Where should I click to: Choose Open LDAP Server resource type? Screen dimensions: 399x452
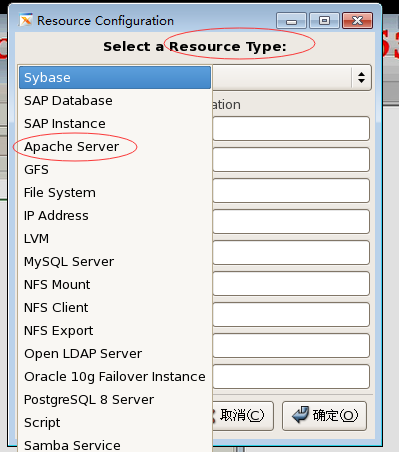(x=115, y=354)
